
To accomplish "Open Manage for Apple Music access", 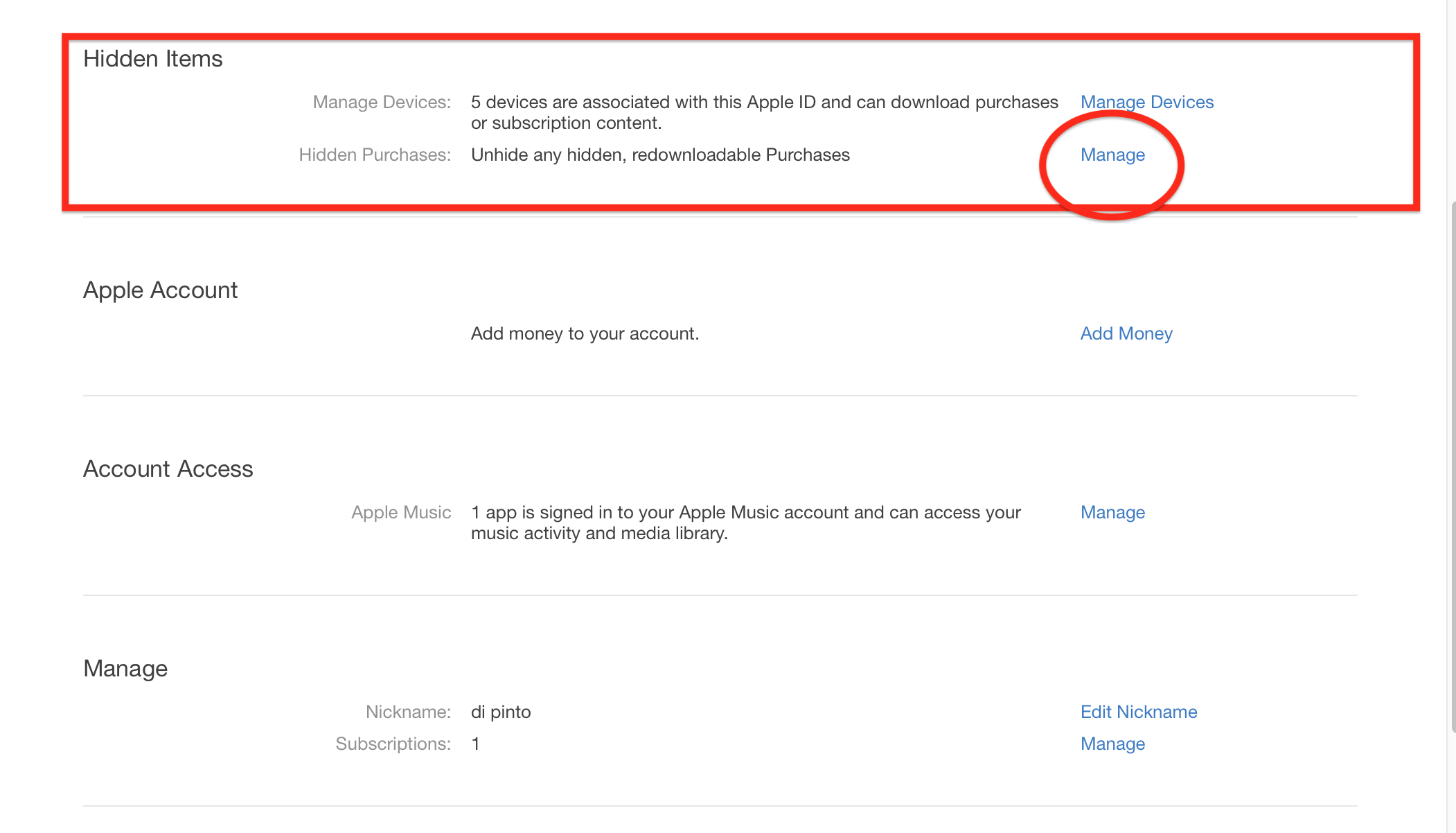I will coord(1112,513).
